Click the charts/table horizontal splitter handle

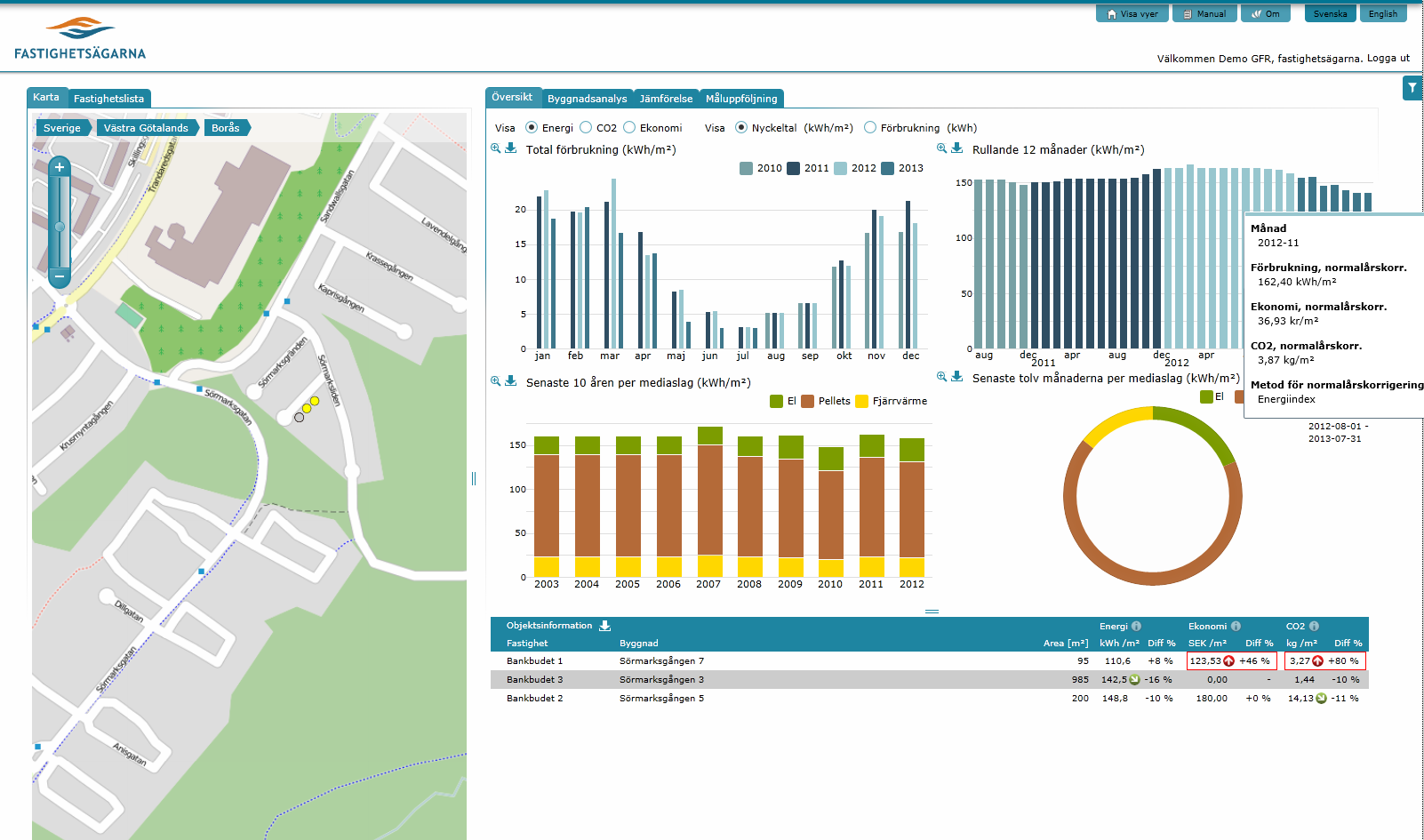932,612
